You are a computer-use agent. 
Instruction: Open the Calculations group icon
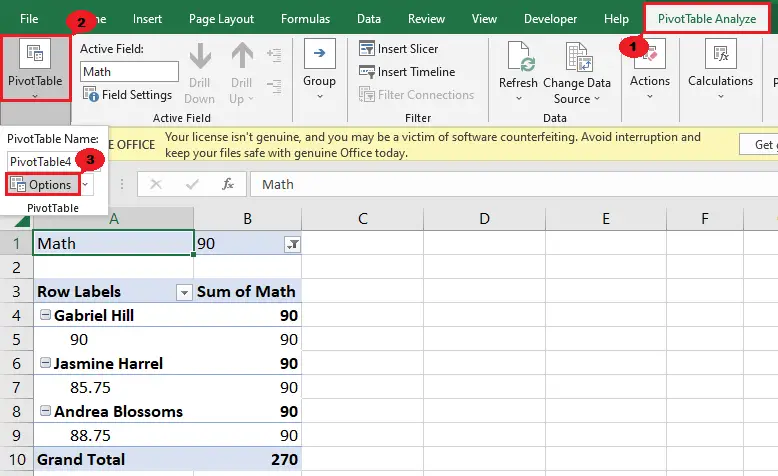point(720,53)
